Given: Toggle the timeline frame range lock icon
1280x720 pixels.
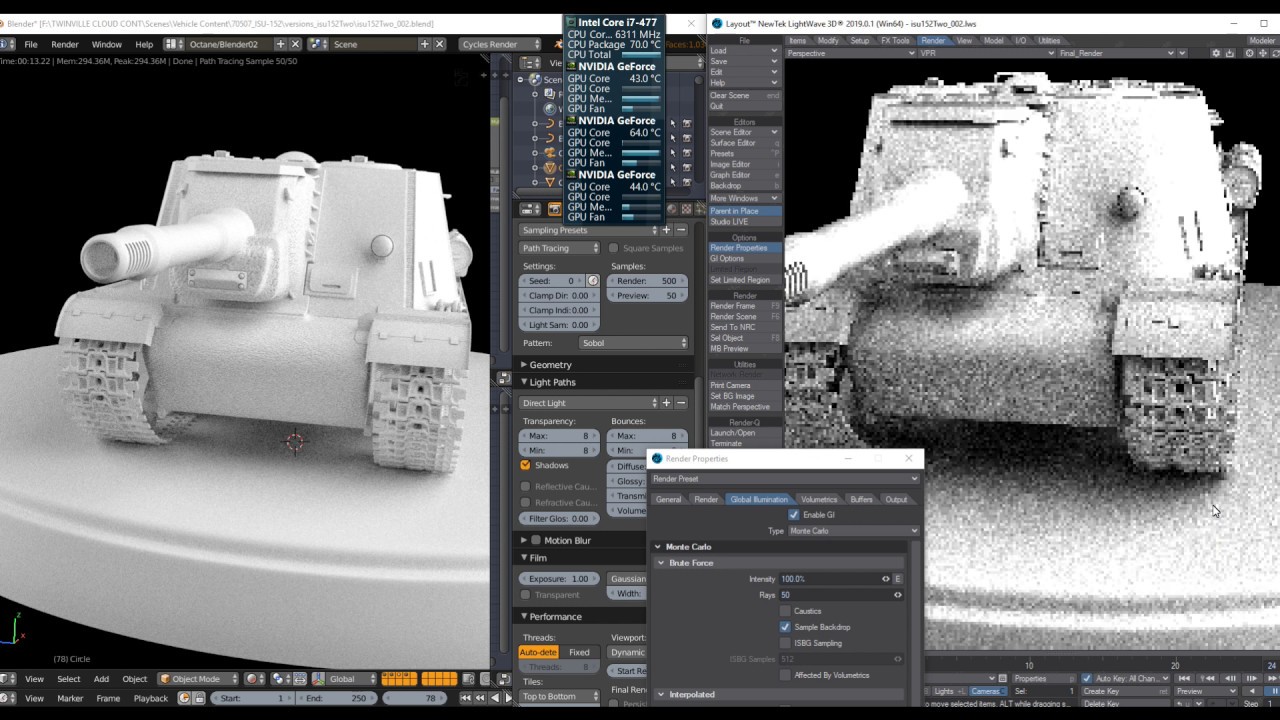Looking at the screenshot, I should click(x=199, y=698).
